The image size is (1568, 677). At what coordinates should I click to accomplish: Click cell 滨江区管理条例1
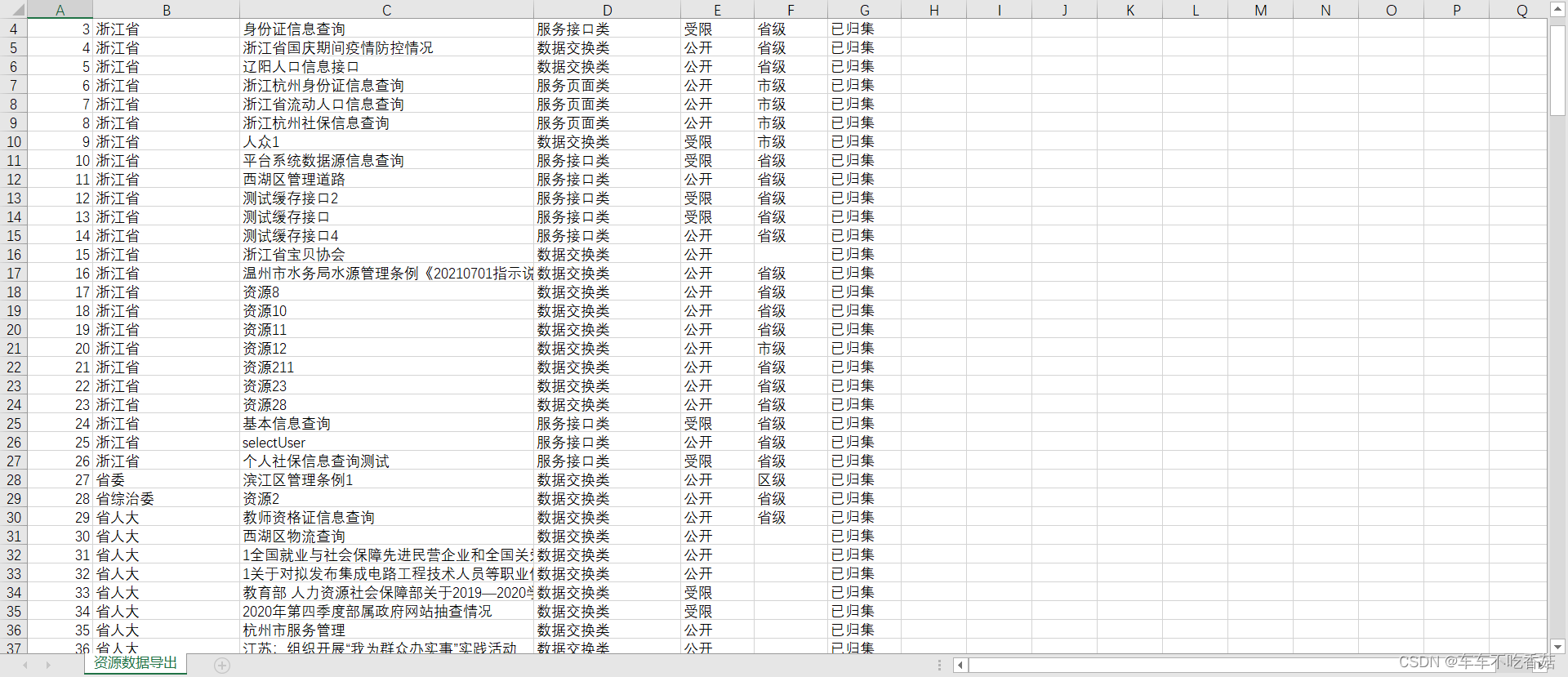(387, 479)
